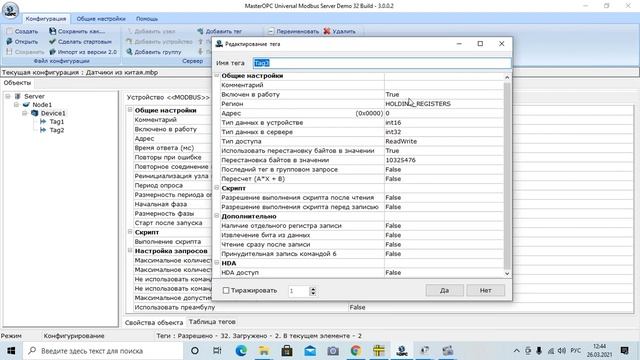Click Сохранить как toolbar icon

[x=53, y=31]
